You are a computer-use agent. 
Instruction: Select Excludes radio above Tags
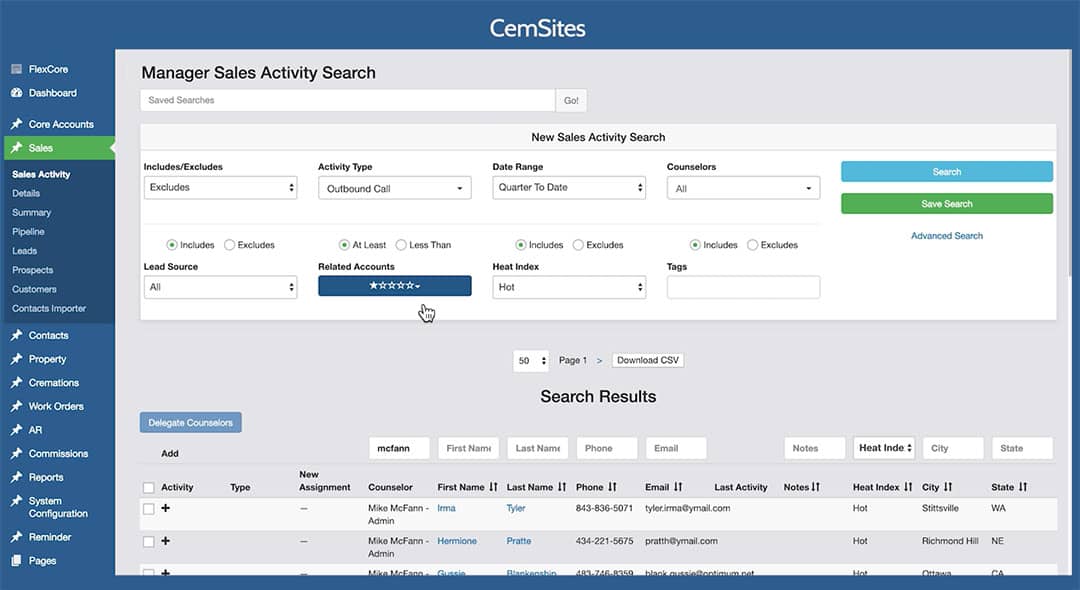pos(752,245)
